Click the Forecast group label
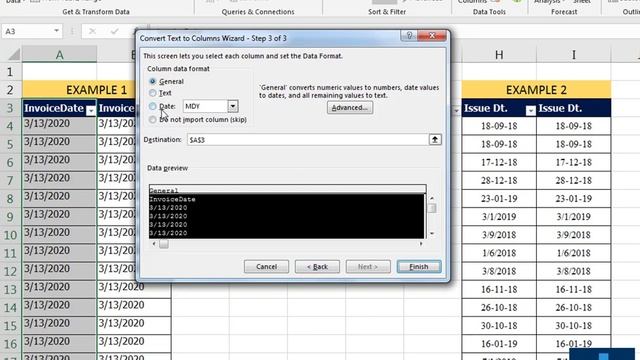Viewport: 640px width, 360px height. point(564,12)
